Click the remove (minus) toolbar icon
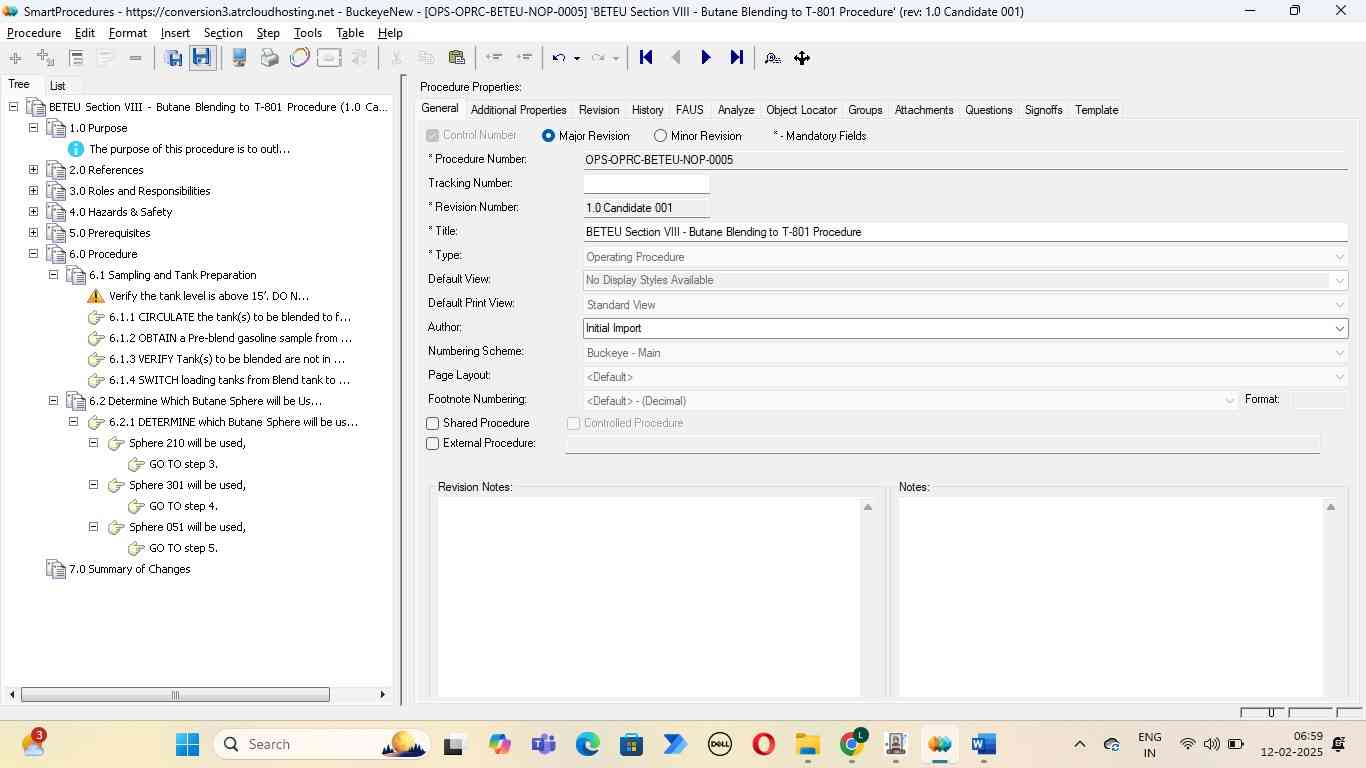The image size is (1366, 768). tap(135, 58)
